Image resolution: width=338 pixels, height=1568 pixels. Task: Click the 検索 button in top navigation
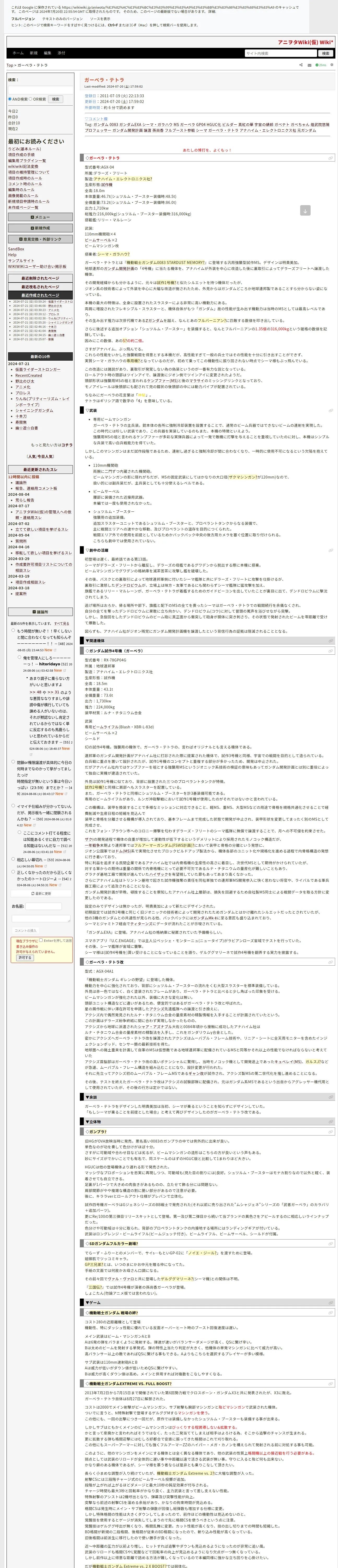pyautogui.click(x=325, y=54)
